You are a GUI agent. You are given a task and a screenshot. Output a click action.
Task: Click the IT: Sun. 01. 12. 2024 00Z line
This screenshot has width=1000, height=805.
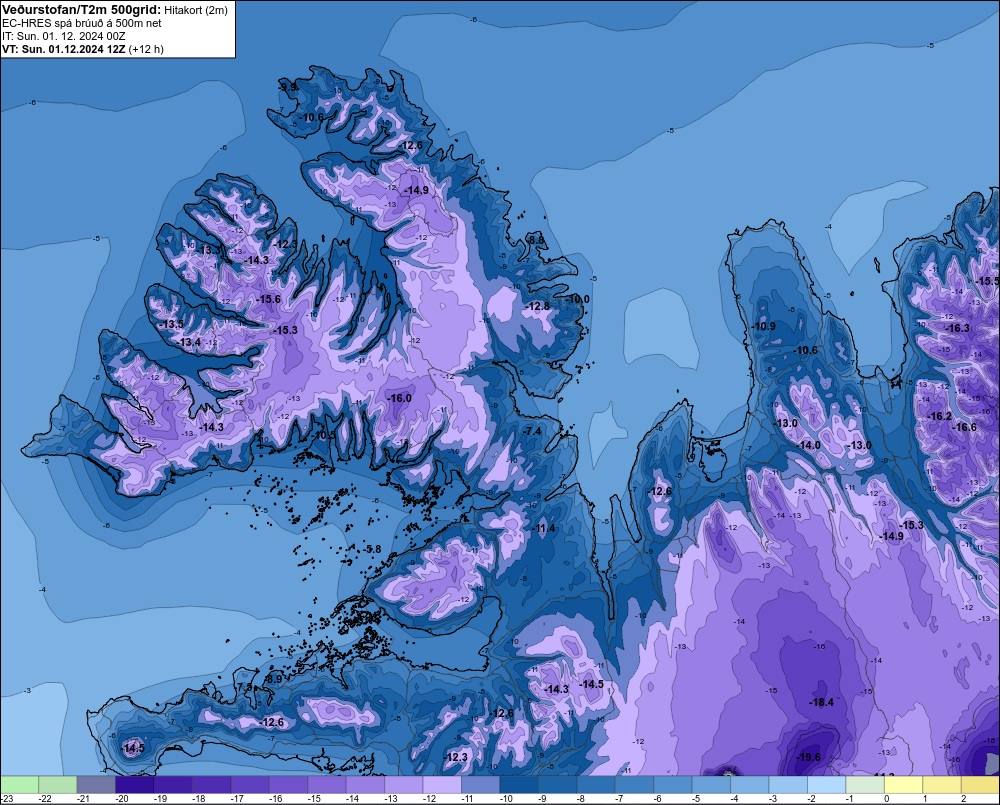[x=64, y=36]
